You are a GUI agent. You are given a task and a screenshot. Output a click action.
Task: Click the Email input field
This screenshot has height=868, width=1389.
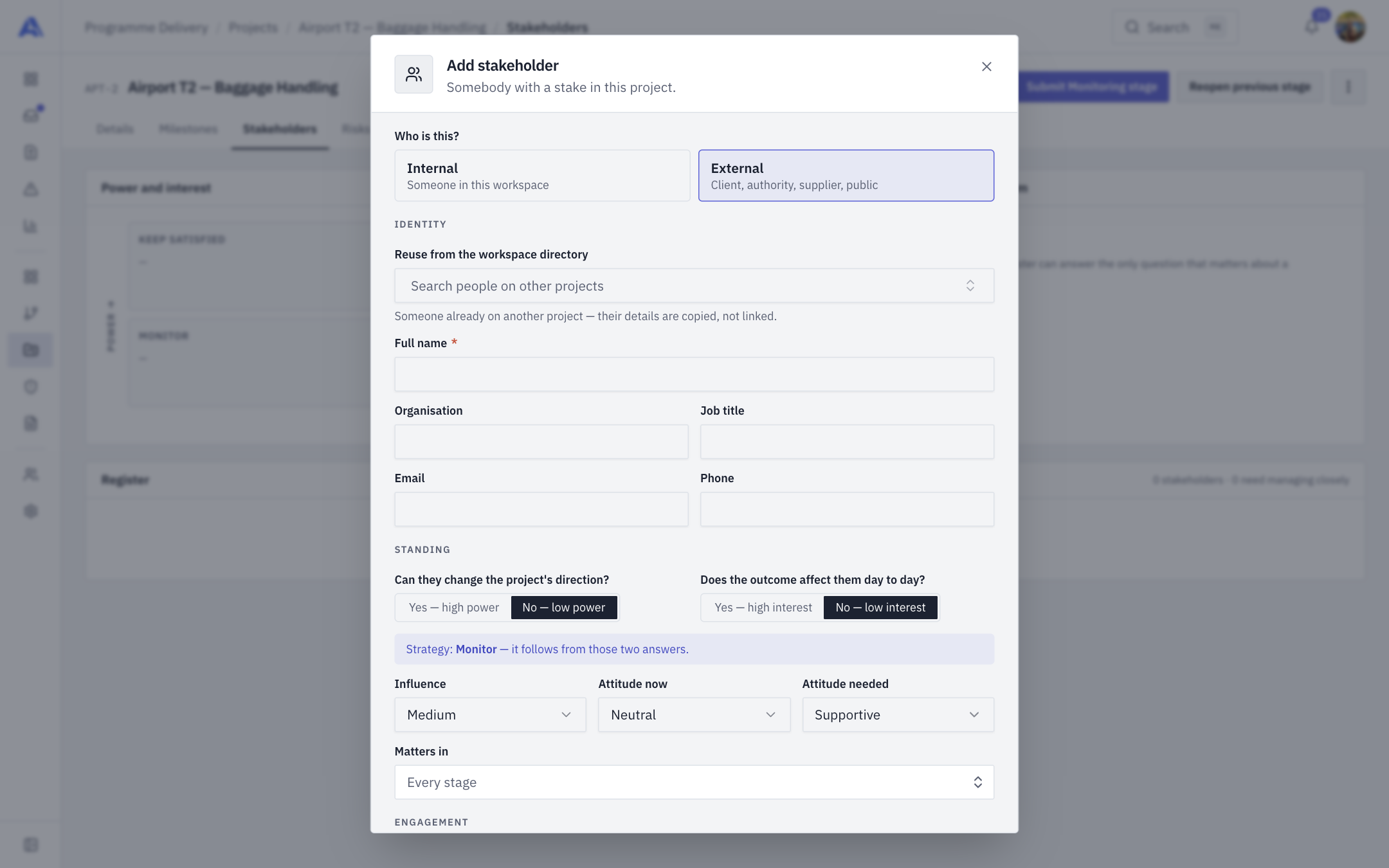click(541, 509)
